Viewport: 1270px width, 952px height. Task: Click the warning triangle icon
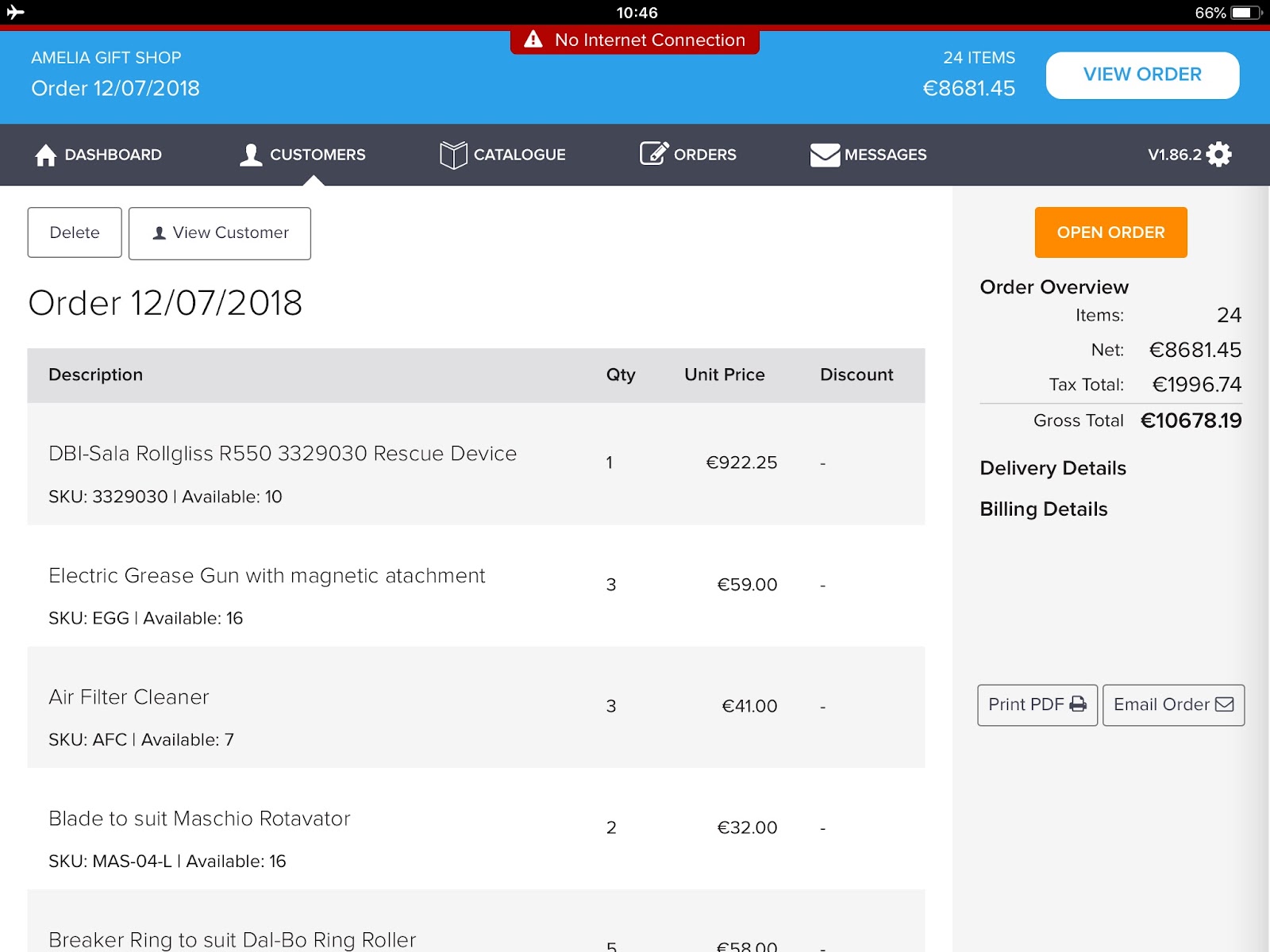coord(533,39)
